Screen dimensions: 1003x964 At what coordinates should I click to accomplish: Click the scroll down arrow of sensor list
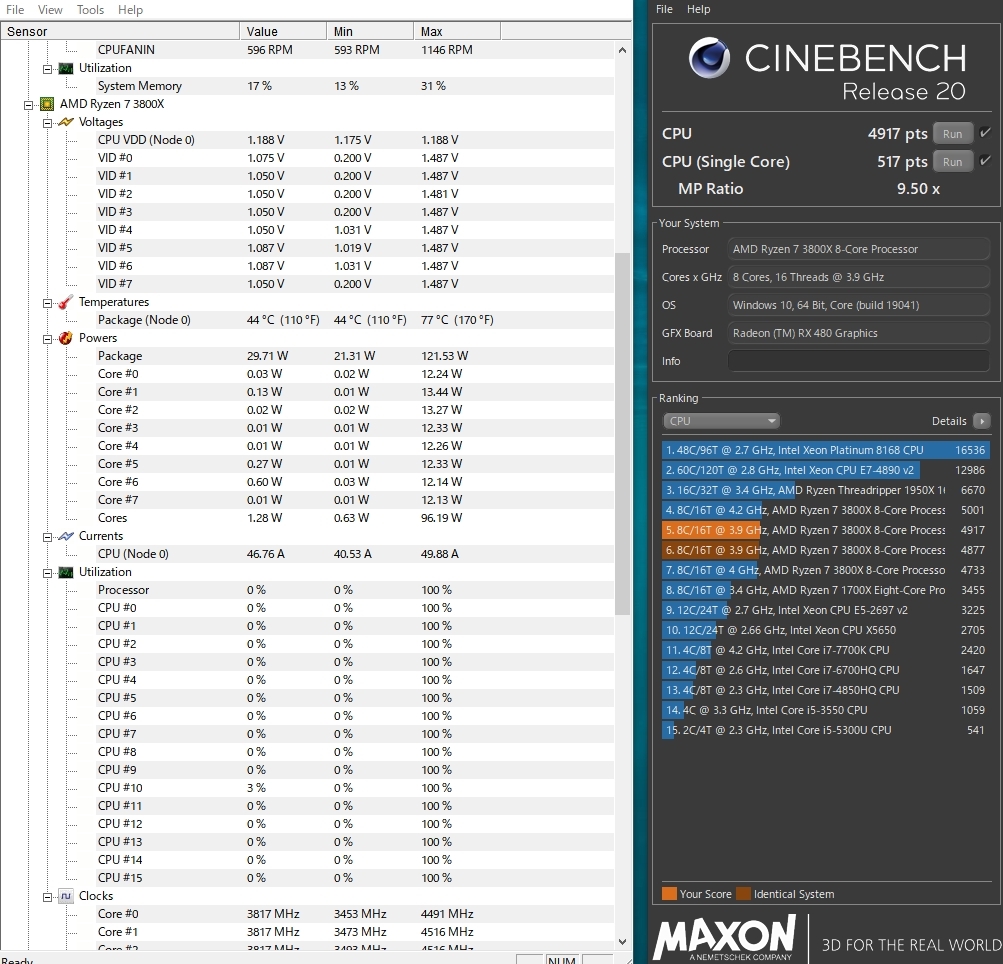[622, 942]
